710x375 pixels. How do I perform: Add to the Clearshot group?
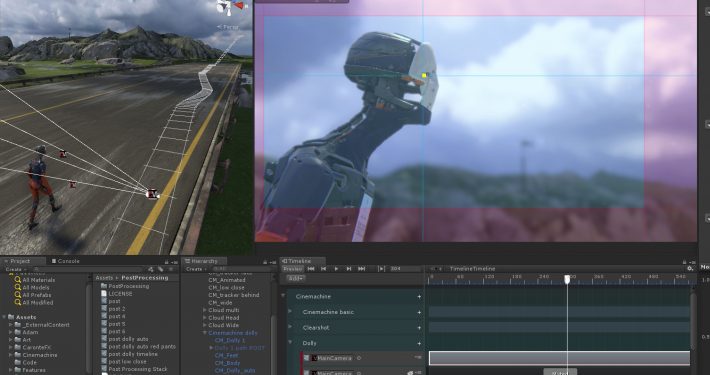tap(419, 328)
